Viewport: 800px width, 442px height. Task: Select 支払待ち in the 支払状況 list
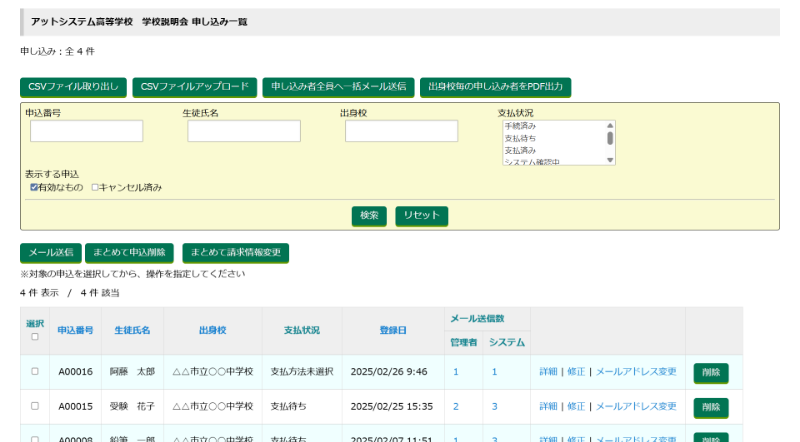520,138
